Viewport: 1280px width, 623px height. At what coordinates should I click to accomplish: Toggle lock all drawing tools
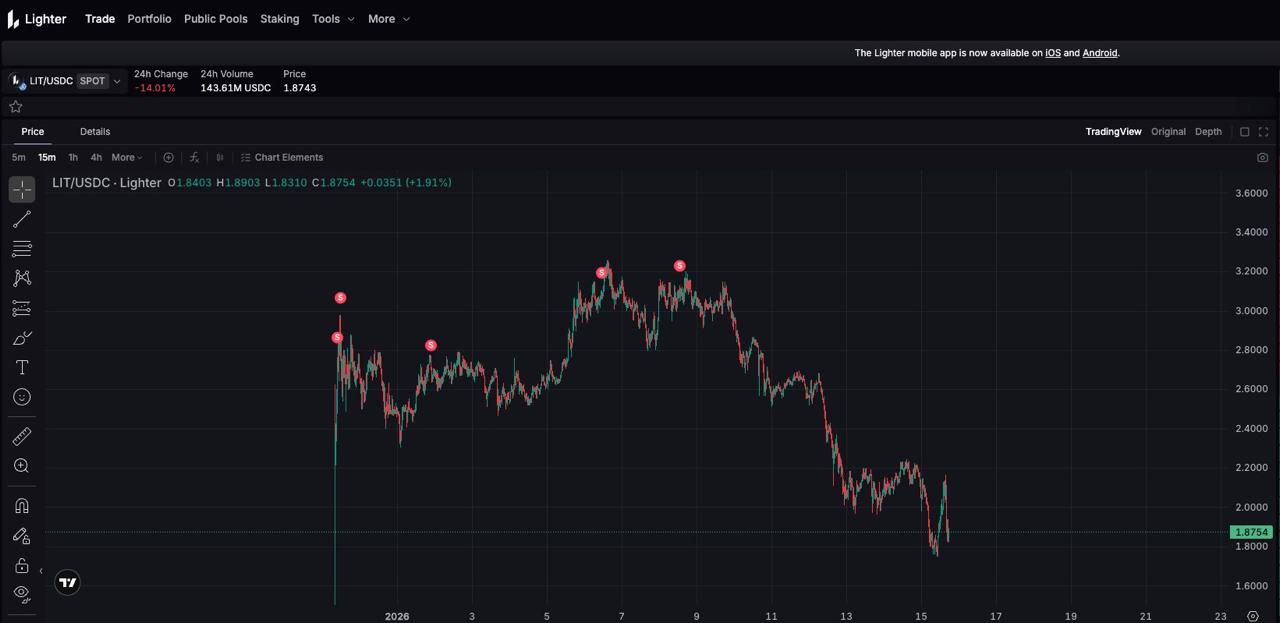22,565
